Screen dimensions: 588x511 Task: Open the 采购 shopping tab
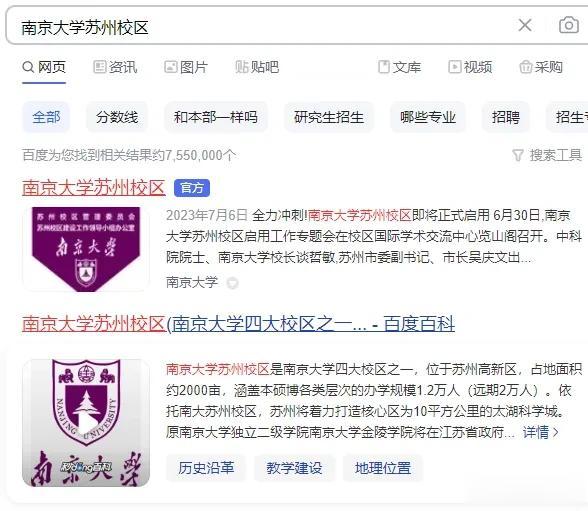point(541,67)
